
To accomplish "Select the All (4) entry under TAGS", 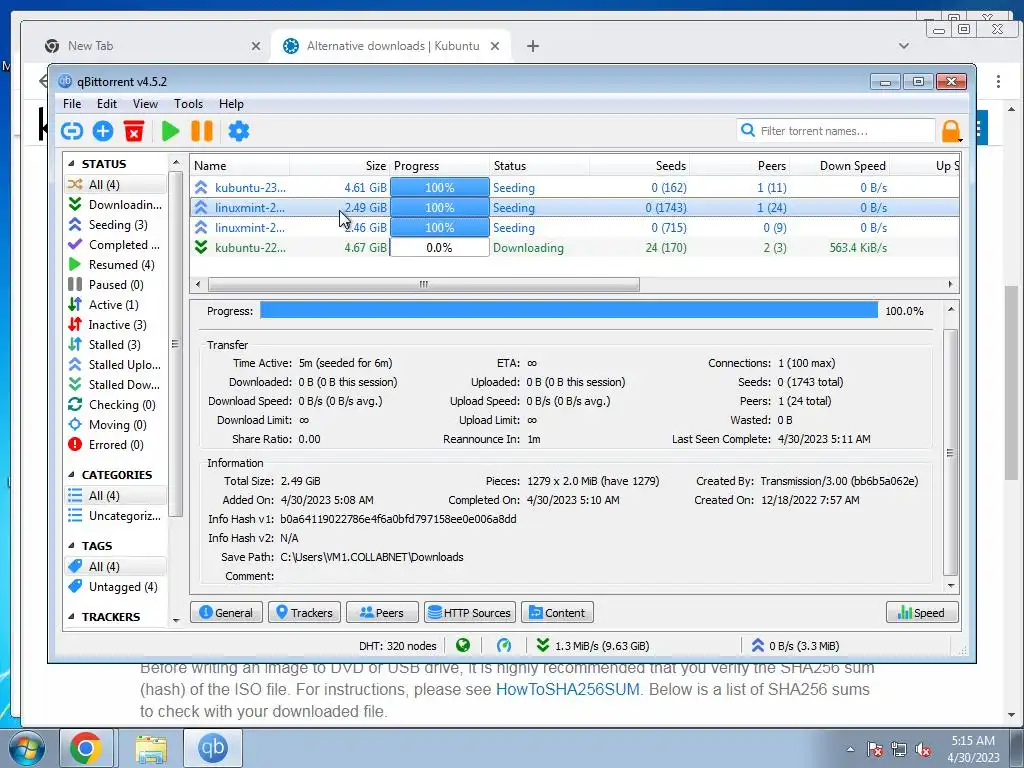I will 116,567.
